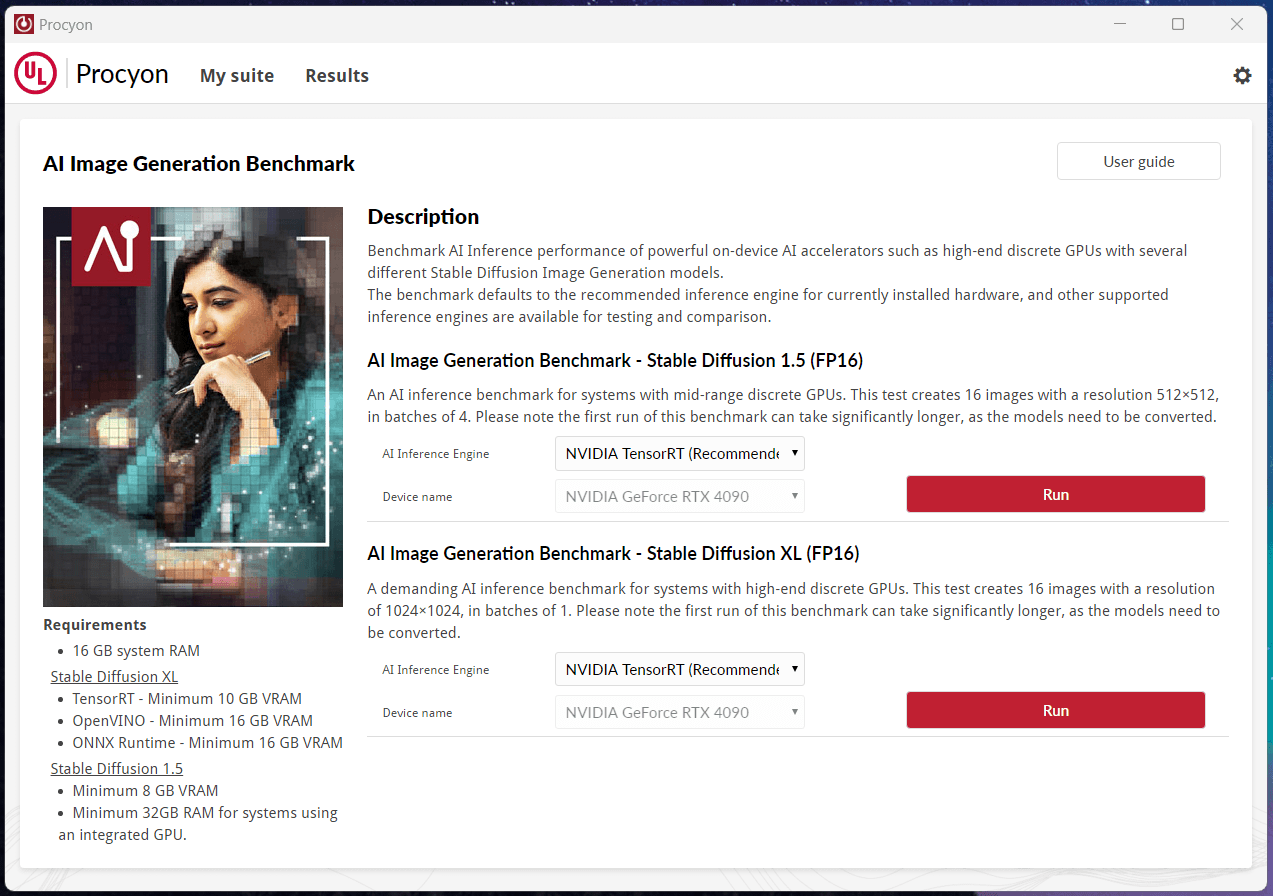Viewport: 1273px width, 896px height.
Task: Click the Procyon title bar app icon
Action: click(x=23, y=24)
